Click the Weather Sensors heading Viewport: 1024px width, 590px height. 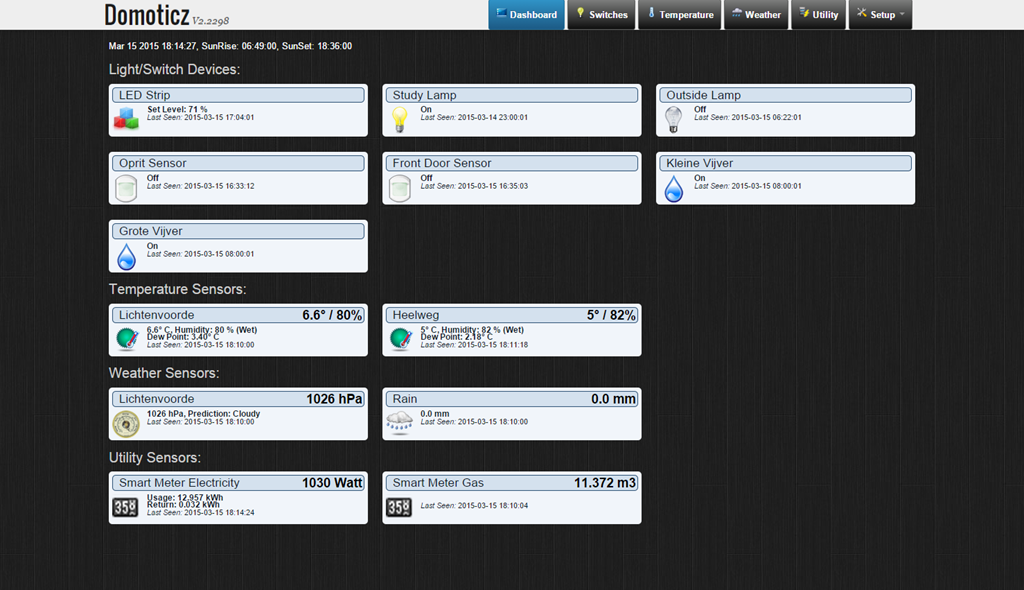pyautogui.click(x=164, y=373)
